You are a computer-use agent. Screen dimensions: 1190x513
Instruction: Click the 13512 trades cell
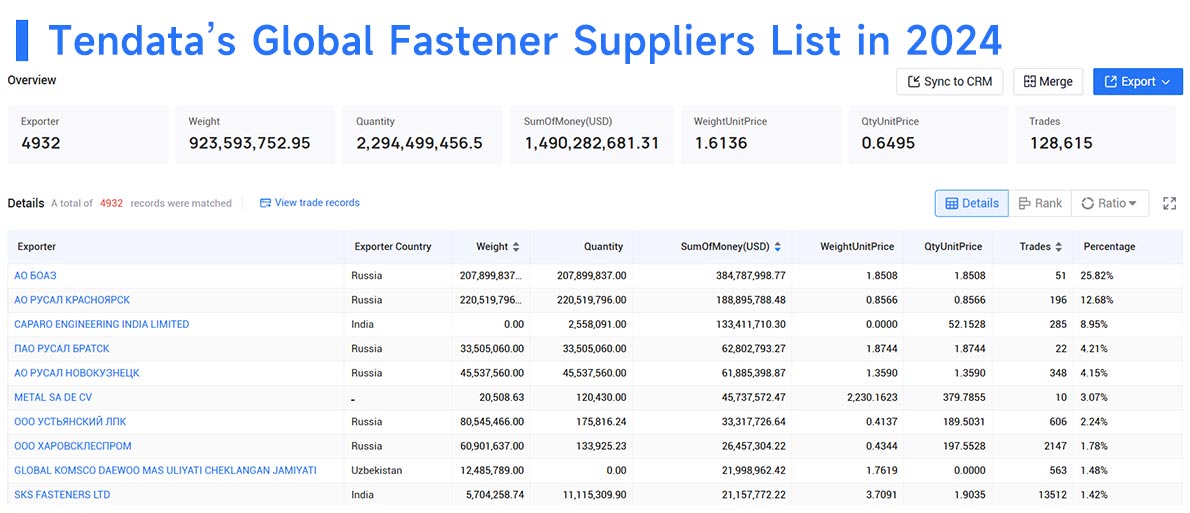point(1052,495)
